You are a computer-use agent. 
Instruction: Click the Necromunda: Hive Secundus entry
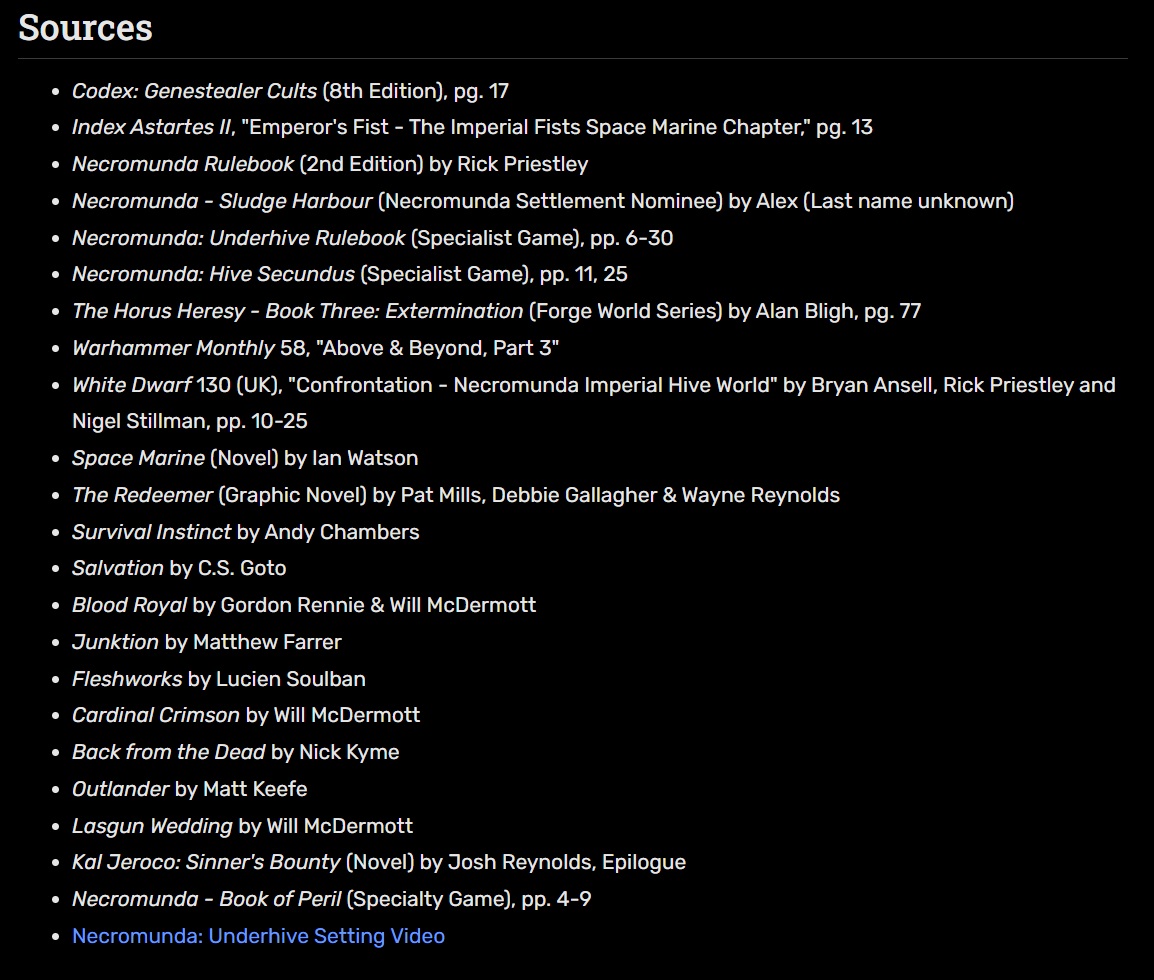pos(349,274)
